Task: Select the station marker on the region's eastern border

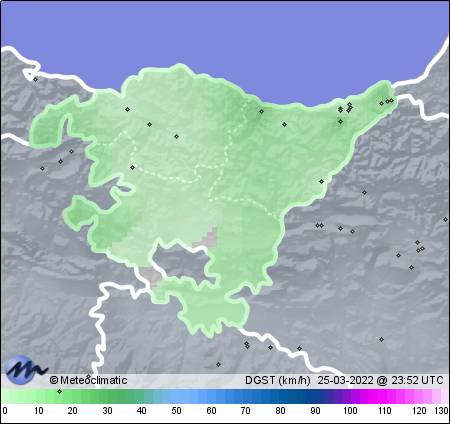Action: (321, 181)
